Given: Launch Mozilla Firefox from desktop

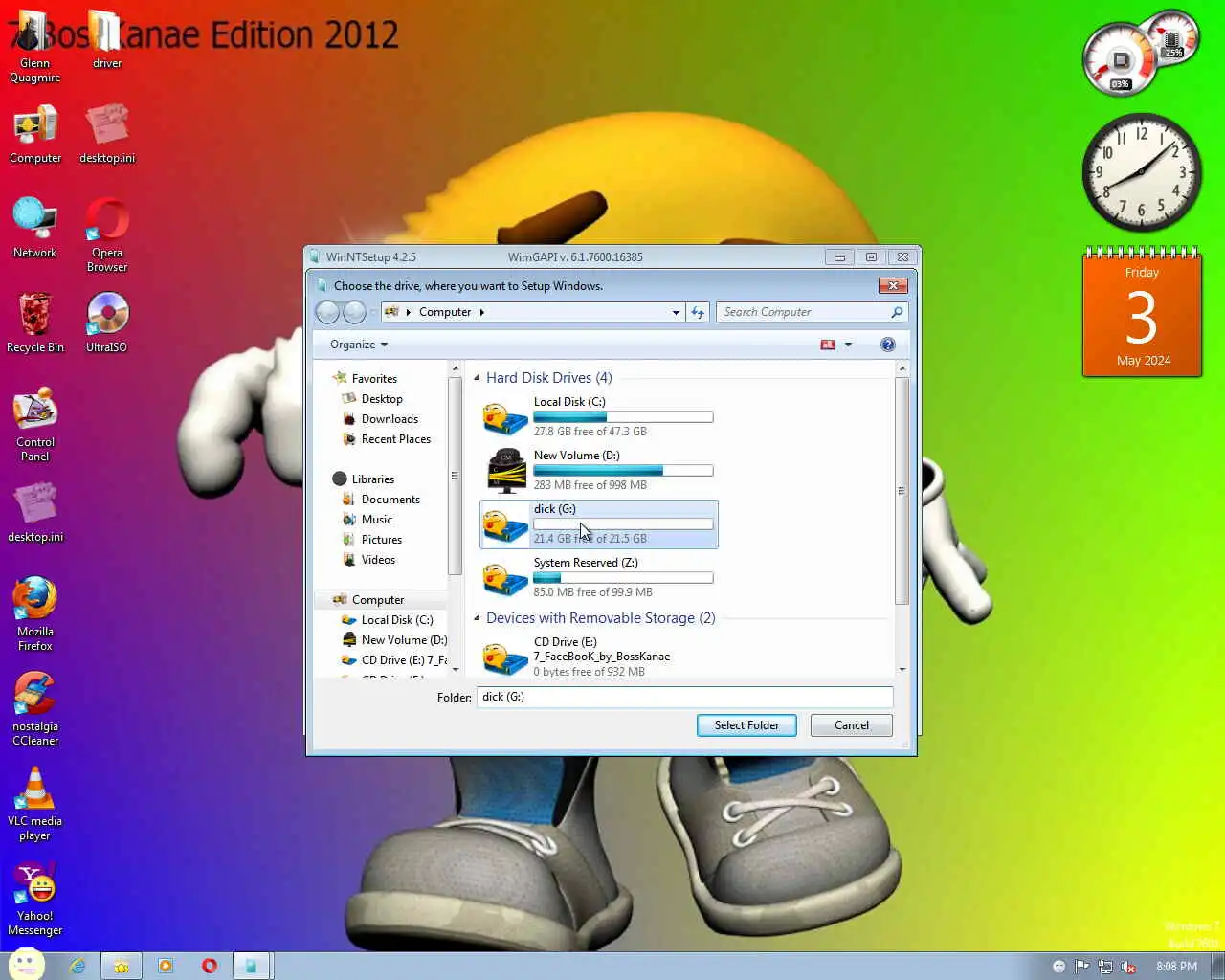Looking at the screenshot, I should (x=35, y=613).
